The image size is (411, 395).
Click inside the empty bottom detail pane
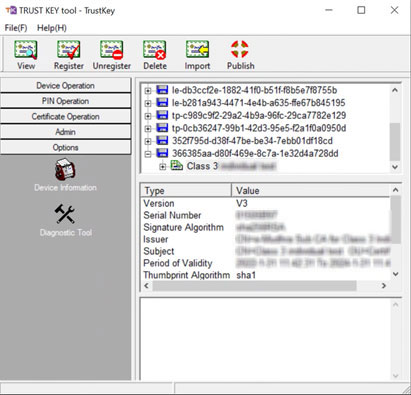(x=265, y=338)
